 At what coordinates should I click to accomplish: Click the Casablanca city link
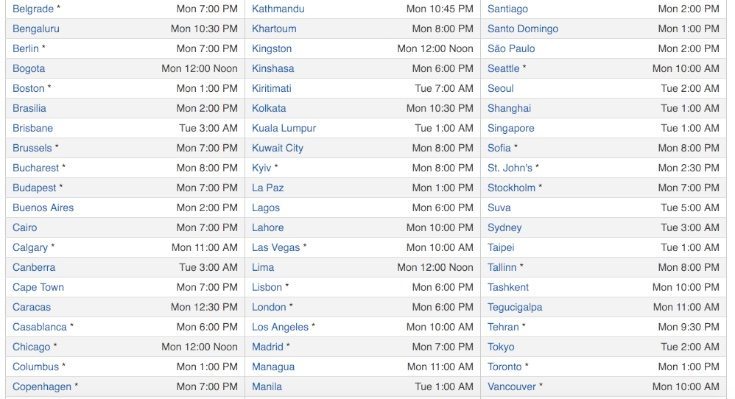(39, 327)
